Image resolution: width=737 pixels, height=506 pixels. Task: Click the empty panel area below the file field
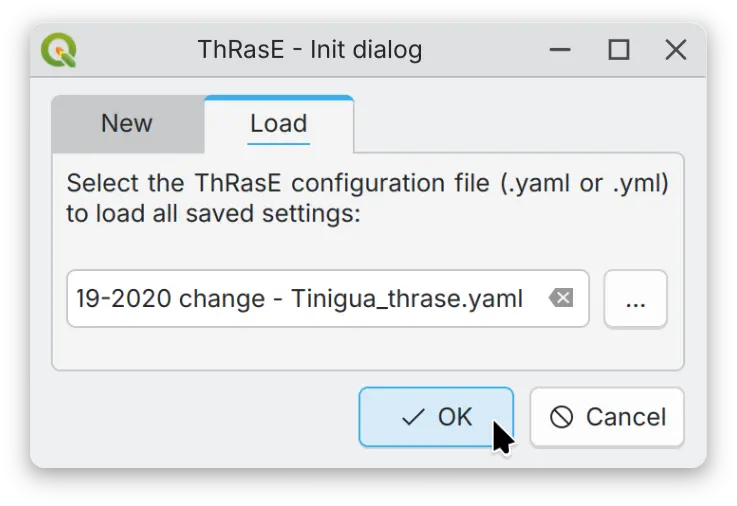[x=367, y=349]
